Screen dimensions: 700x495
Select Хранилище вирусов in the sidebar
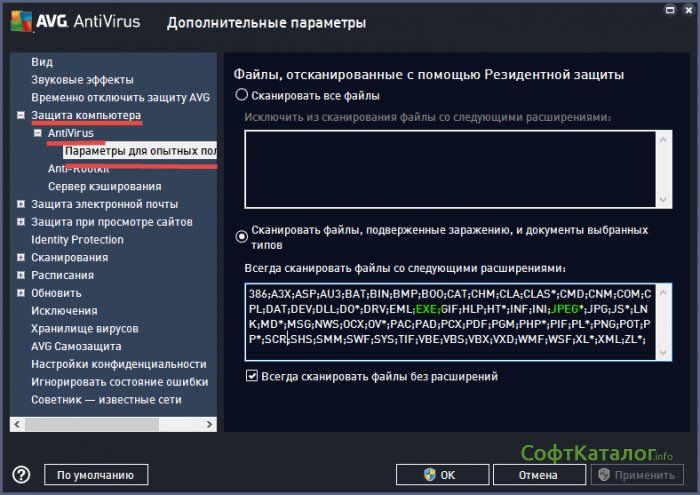84,328
